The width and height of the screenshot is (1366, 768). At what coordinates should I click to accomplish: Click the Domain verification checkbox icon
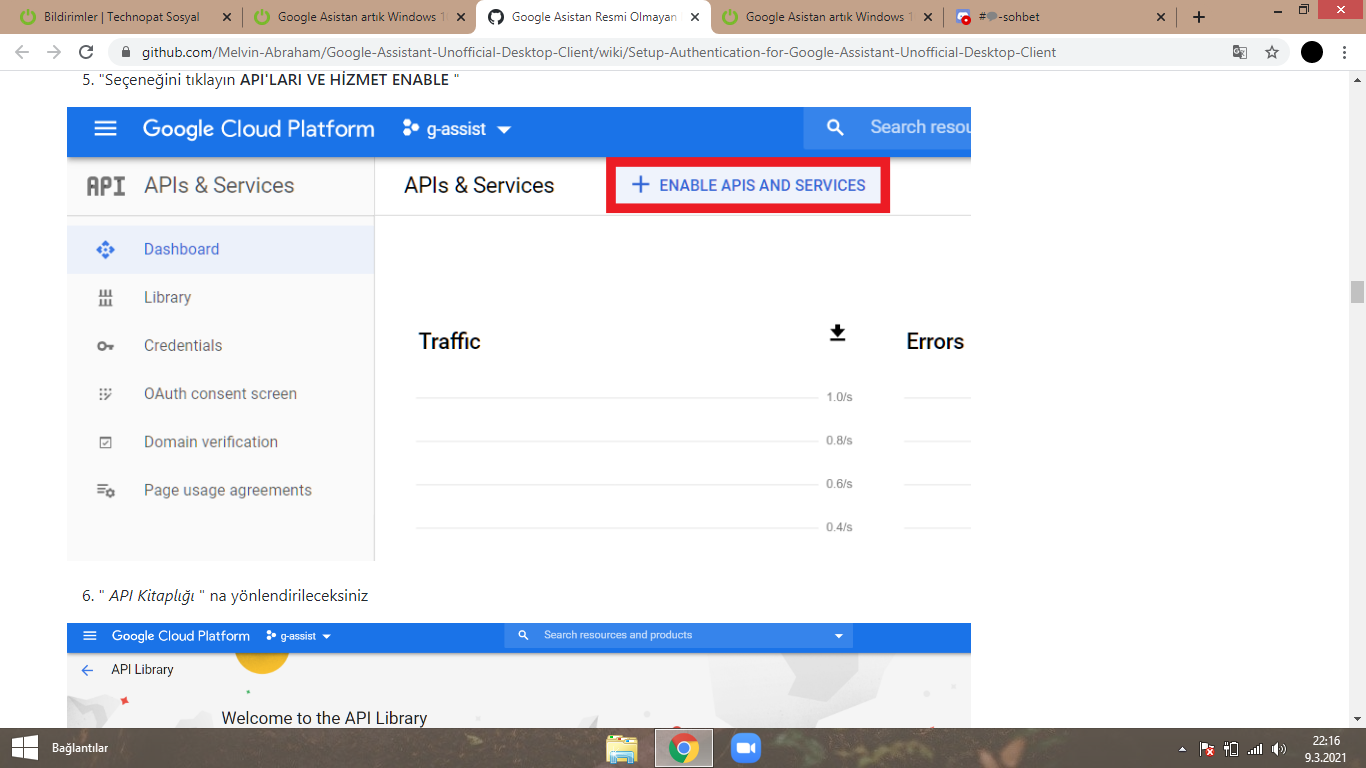click(105, 442)
